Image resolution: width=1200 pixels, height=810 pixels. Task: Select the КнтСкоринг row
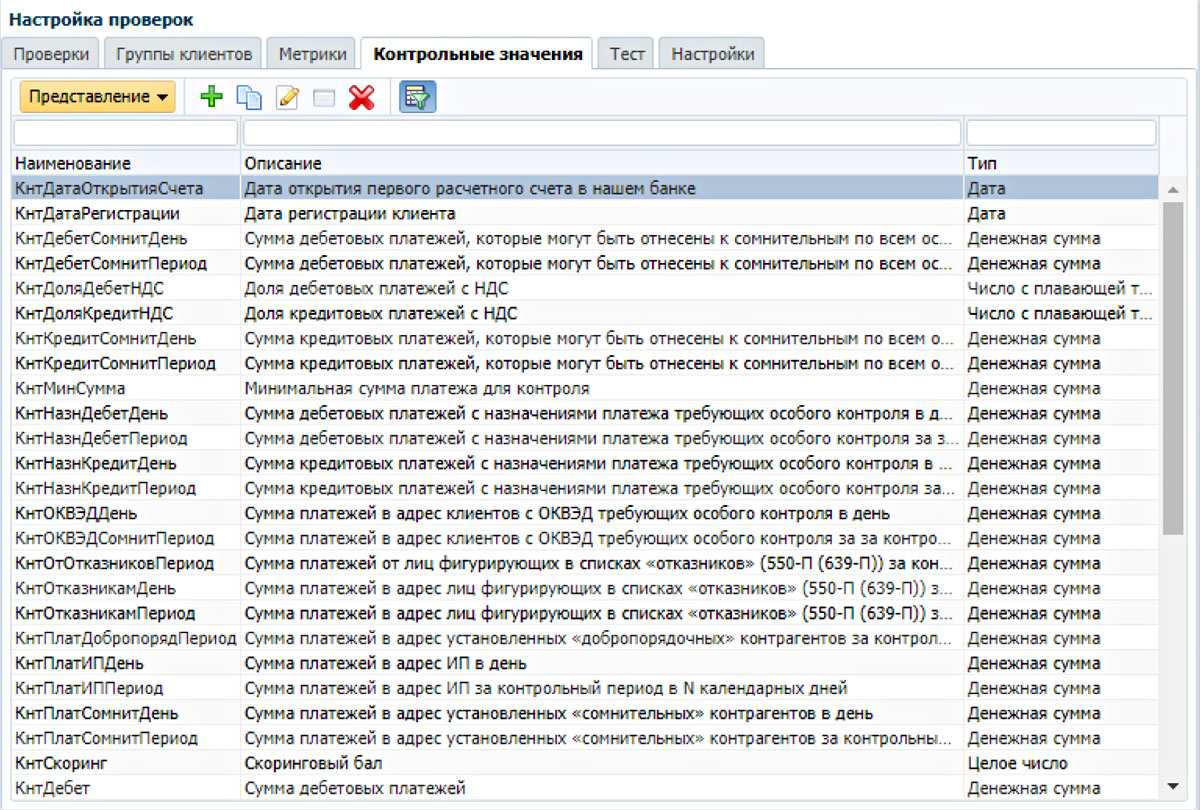point(62,764)
